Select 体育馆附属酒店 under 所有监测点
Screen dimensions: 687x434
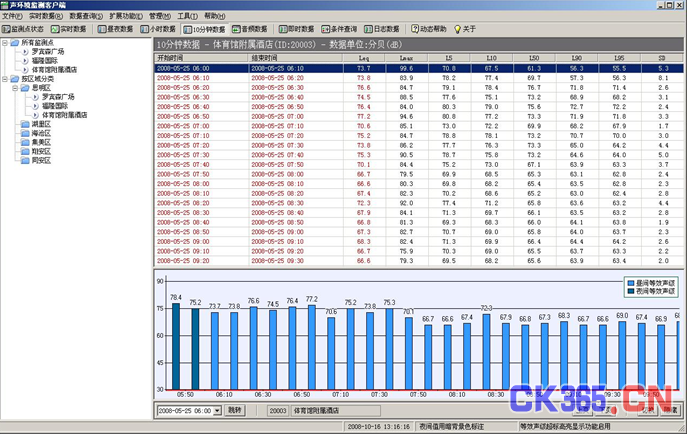54,70
